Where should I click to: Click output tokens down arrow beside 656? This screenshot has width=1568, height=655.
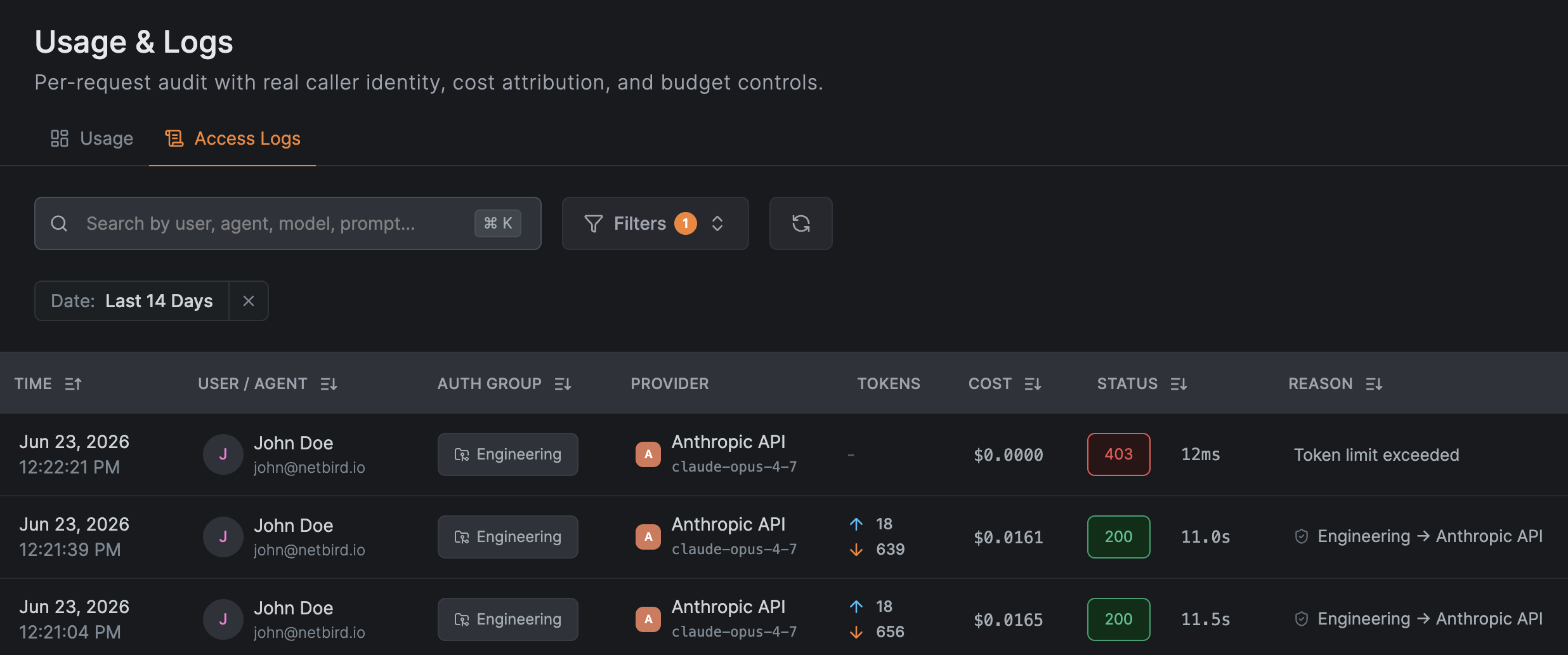(856, 632)
